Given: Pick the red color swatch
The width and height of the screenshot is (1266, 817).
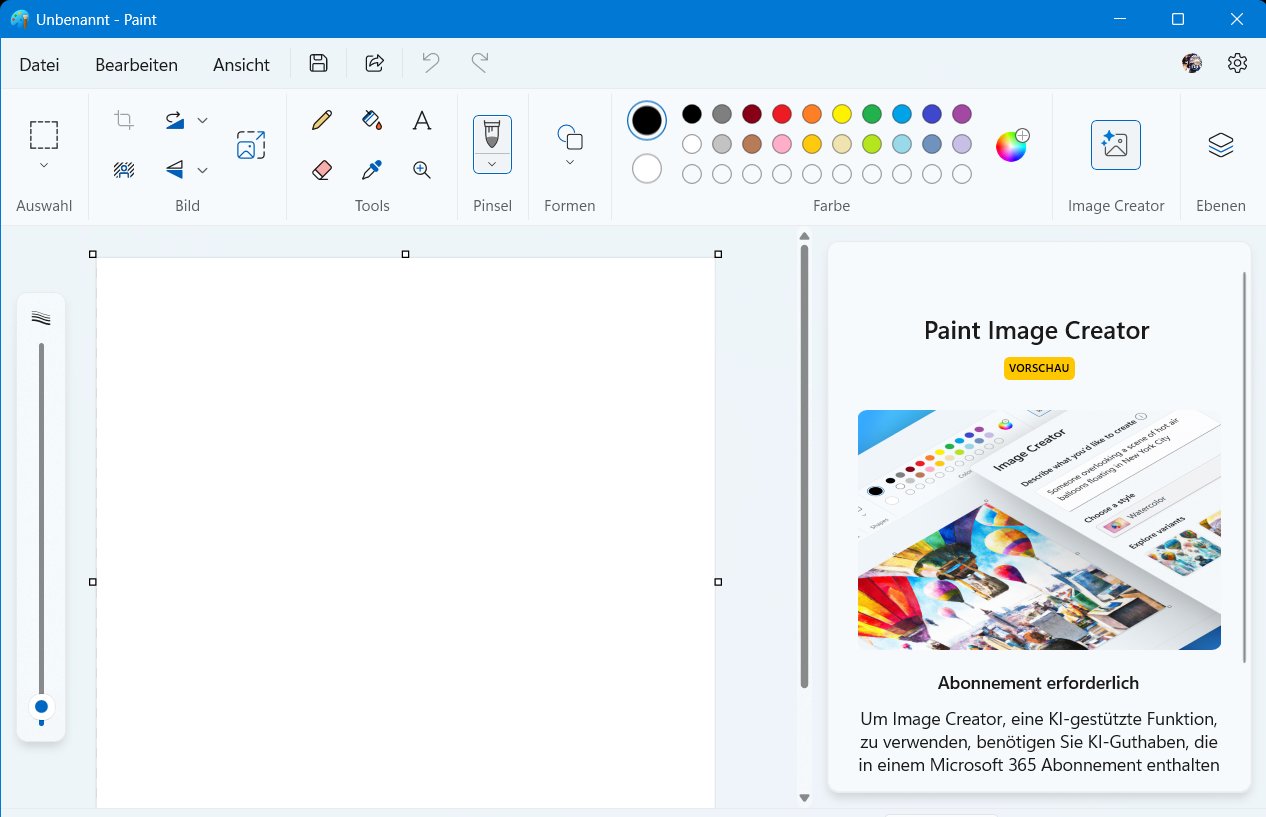Looking at the screenshot, I should tap(782, 114).
